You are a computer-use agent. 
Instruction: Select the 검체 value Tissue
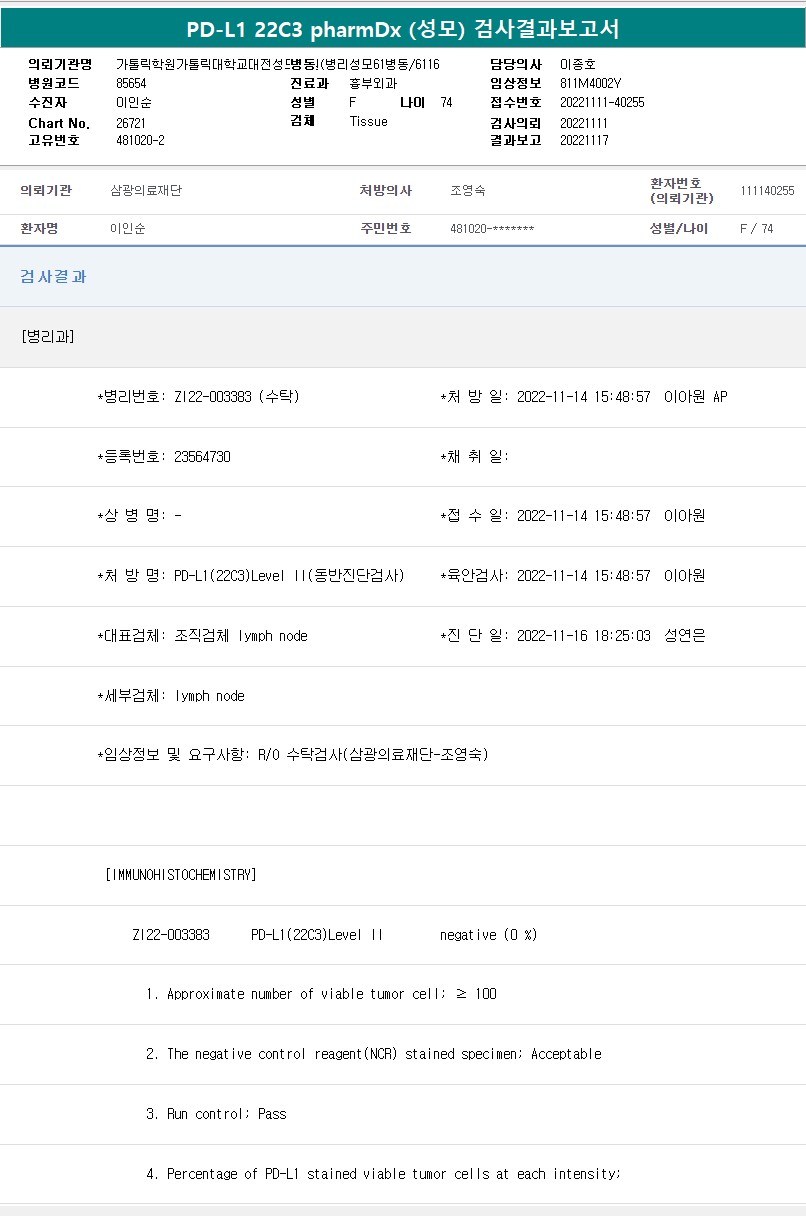(368, 121)
